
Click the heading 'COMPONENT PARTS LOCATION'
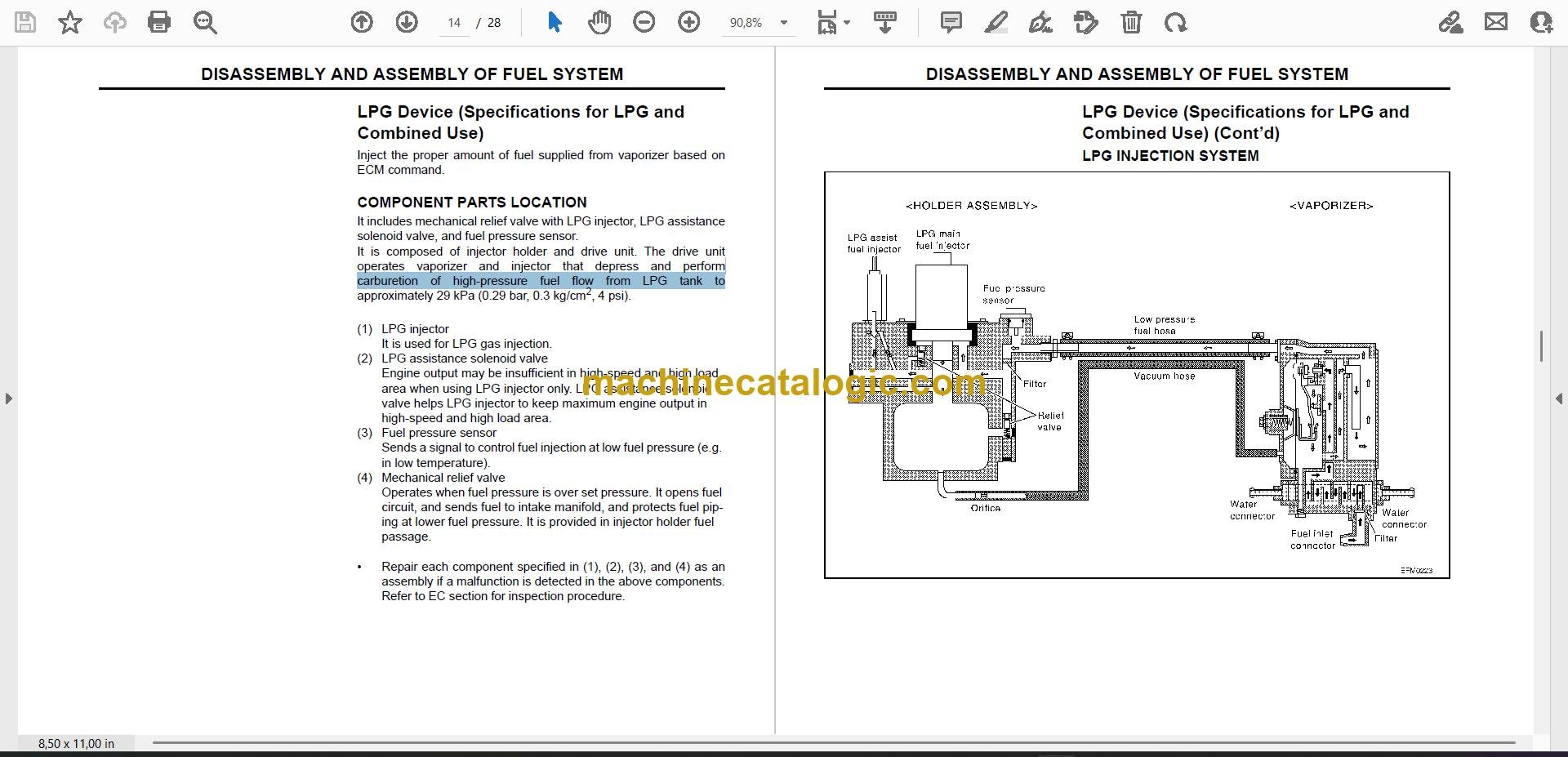click(472, 202)
